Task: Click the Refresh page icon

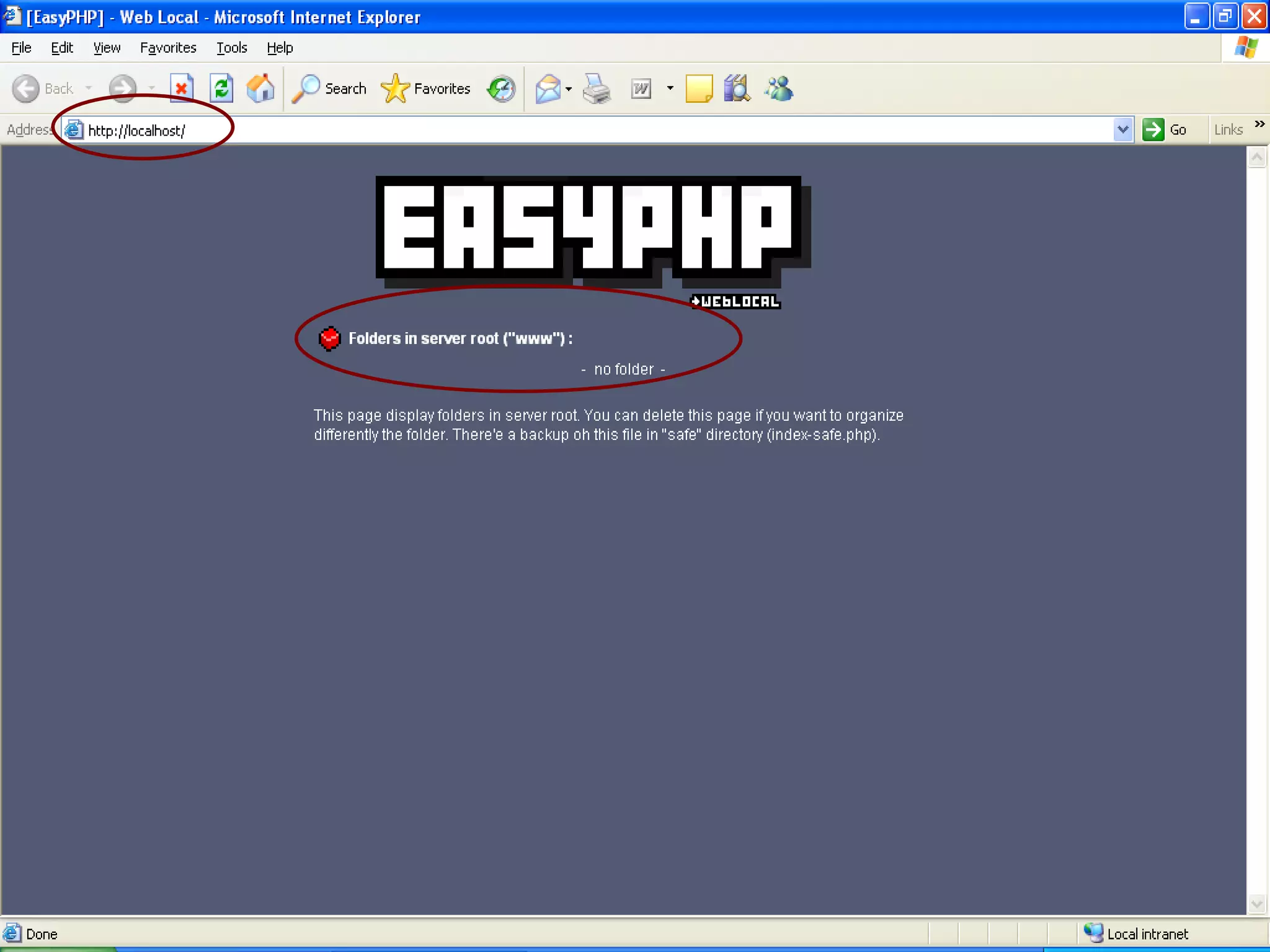Action: tap(221, 89)
